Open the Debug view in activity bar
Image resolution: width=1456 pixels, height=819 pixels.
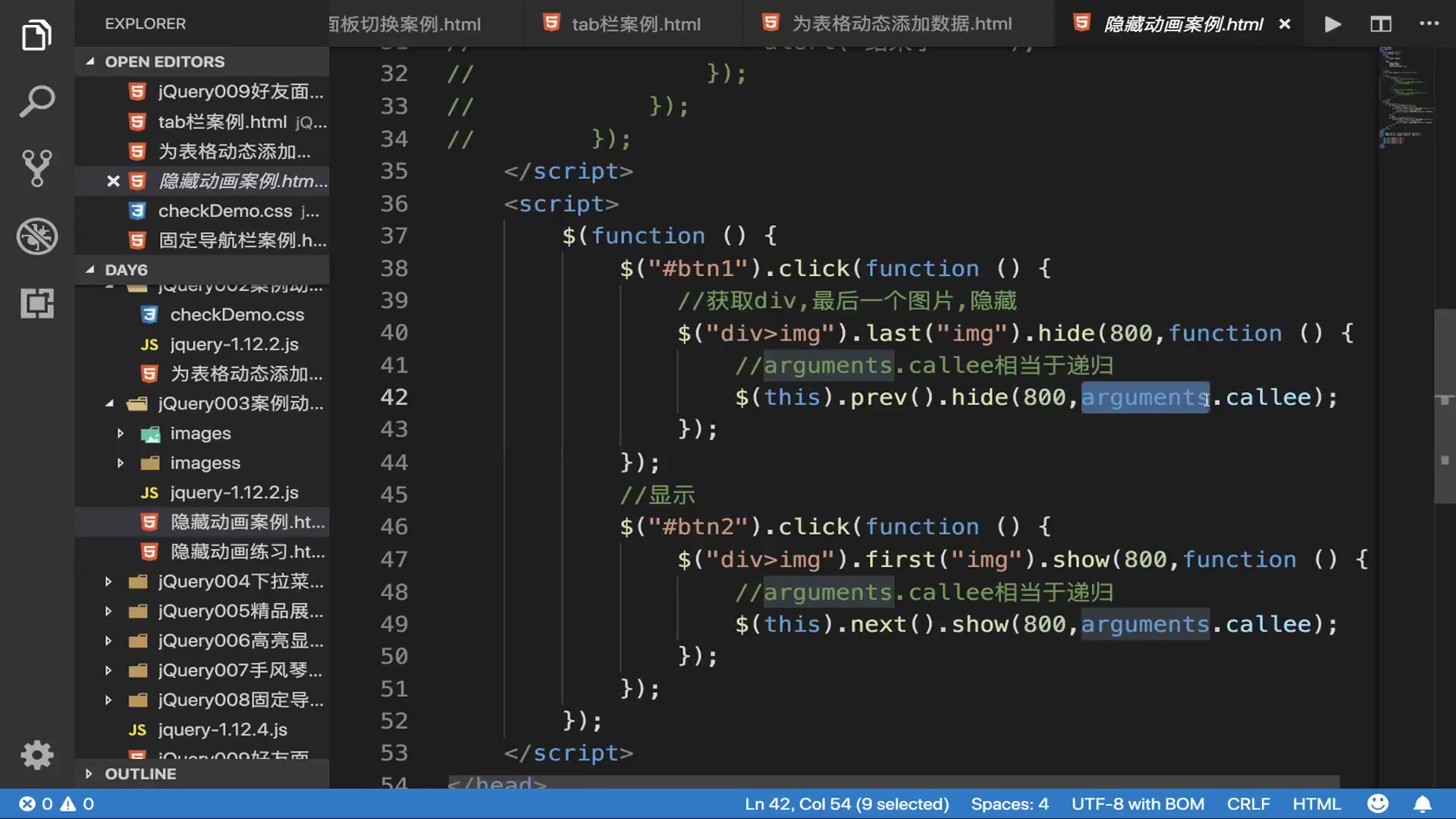(36, 236)
